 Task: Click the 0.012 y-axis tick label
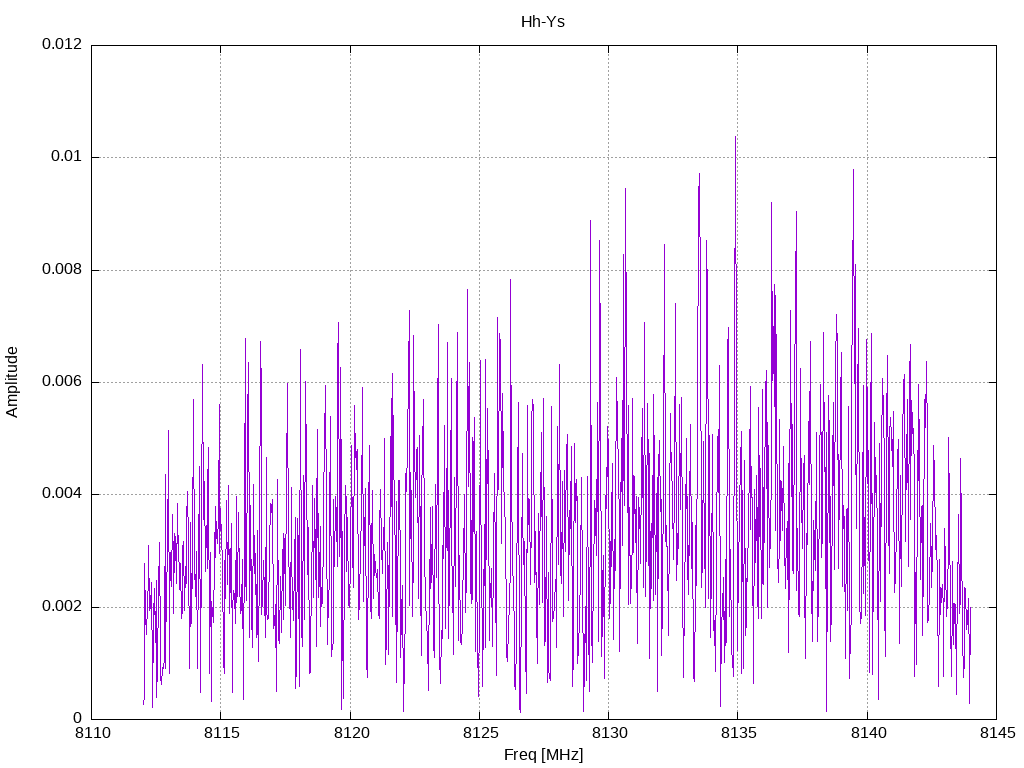coord(62,44)
